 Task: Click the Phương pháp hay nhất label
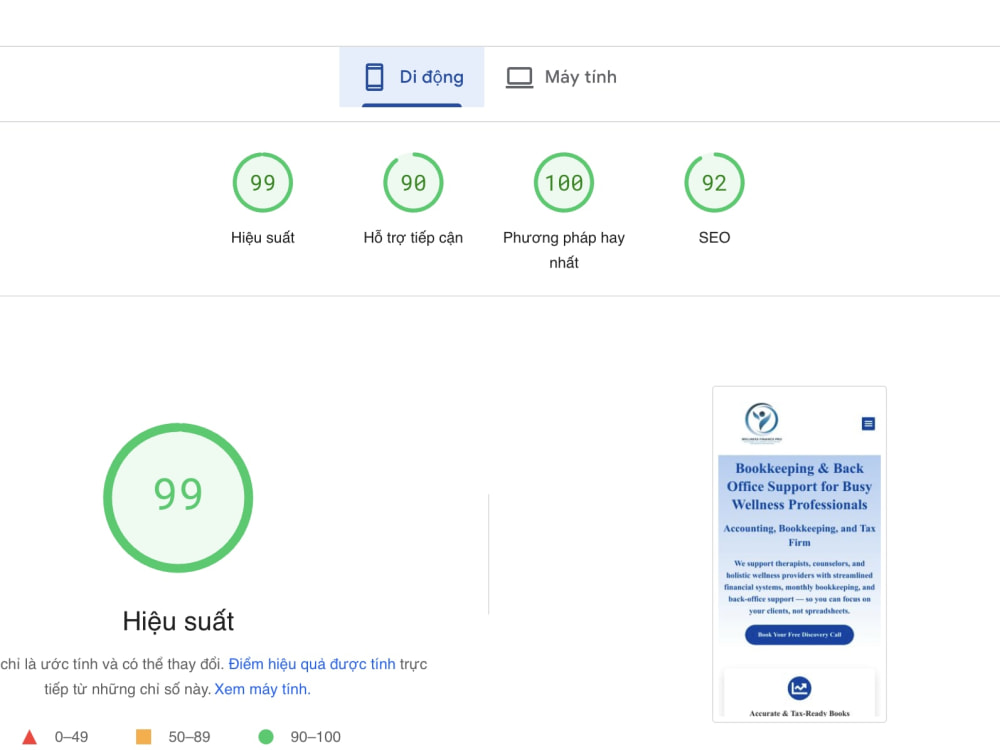(564, 250)
